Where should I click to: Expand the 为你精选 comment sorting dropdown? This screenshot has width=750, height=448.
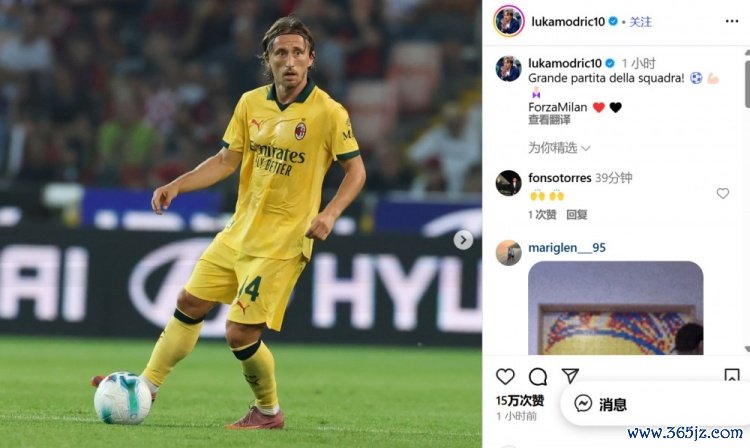tap(559, 148)
